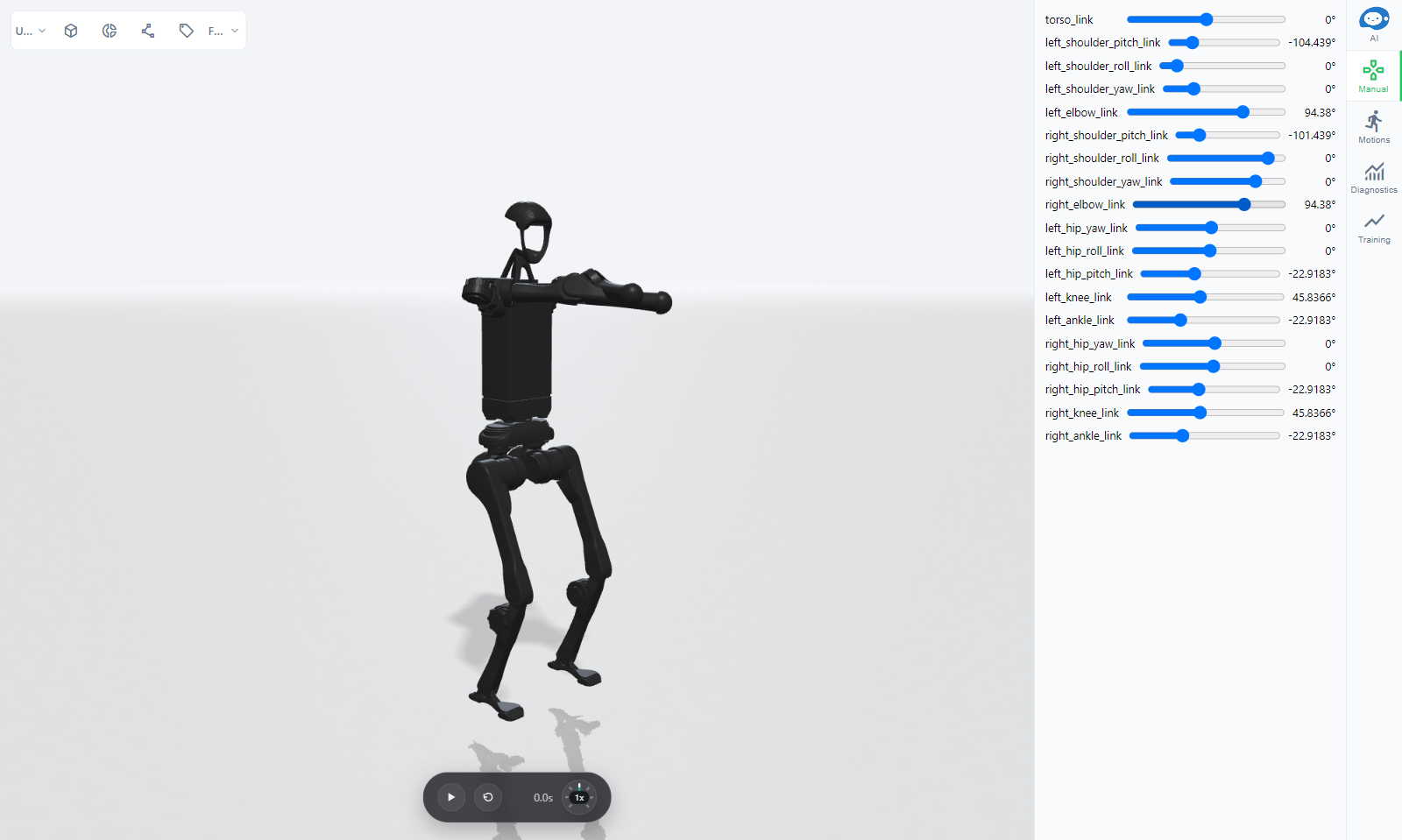The image size is (1402, 840).
Task: Click the 3D cube icon in toolbar
Action: (71, 31)
